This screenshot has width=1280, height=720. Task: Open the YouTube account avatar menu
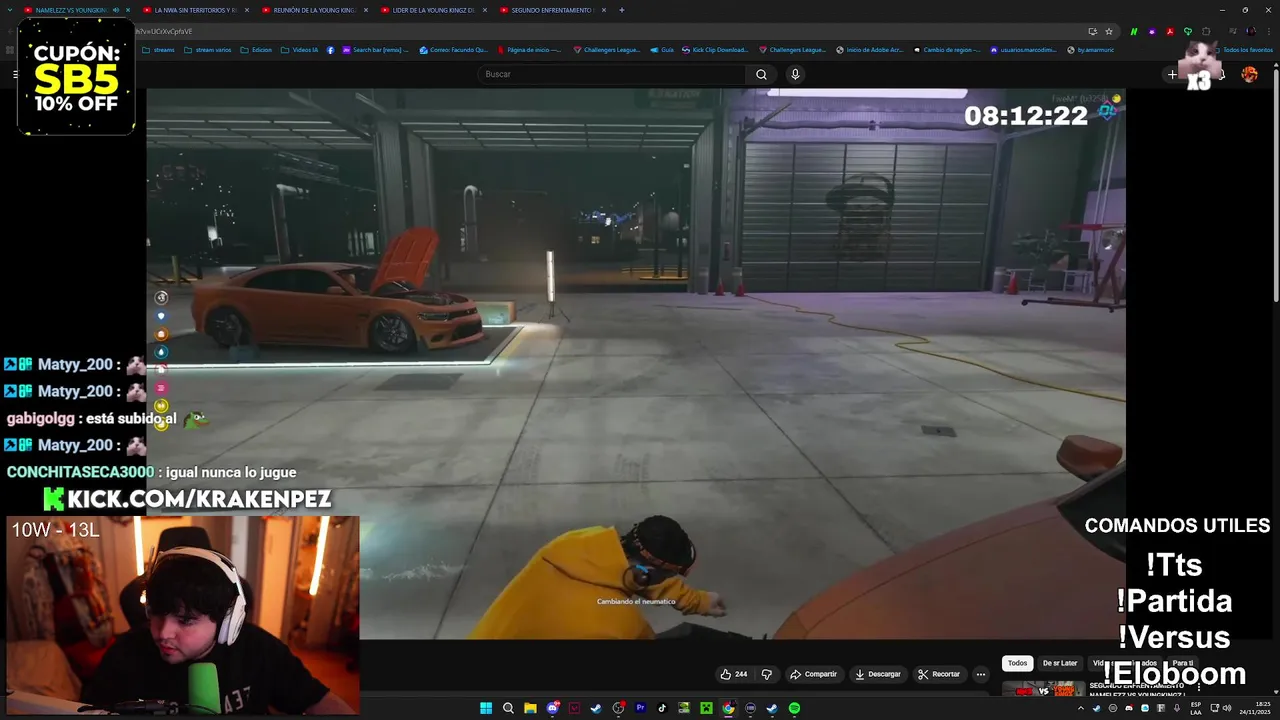1250,74
